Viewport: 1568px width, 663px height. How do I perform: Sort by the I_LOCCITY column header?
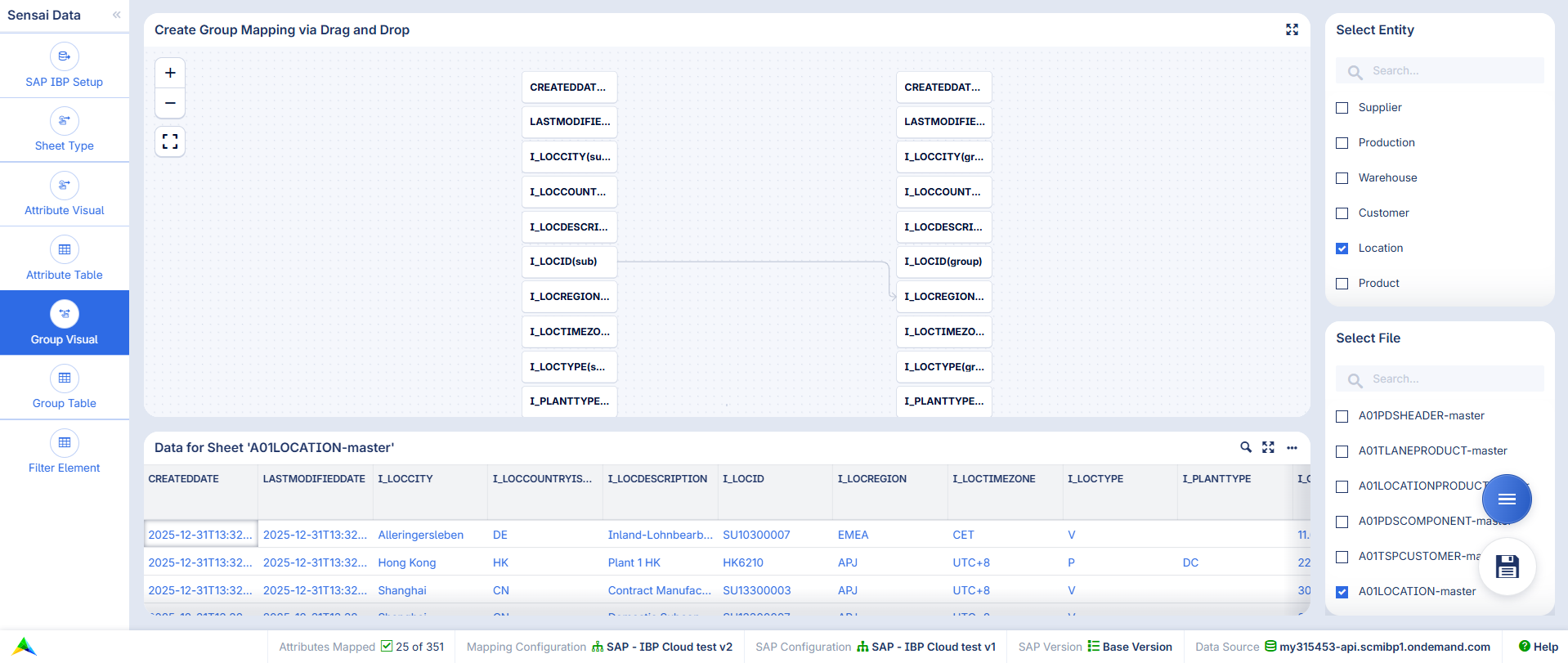(x=405, y=479)
